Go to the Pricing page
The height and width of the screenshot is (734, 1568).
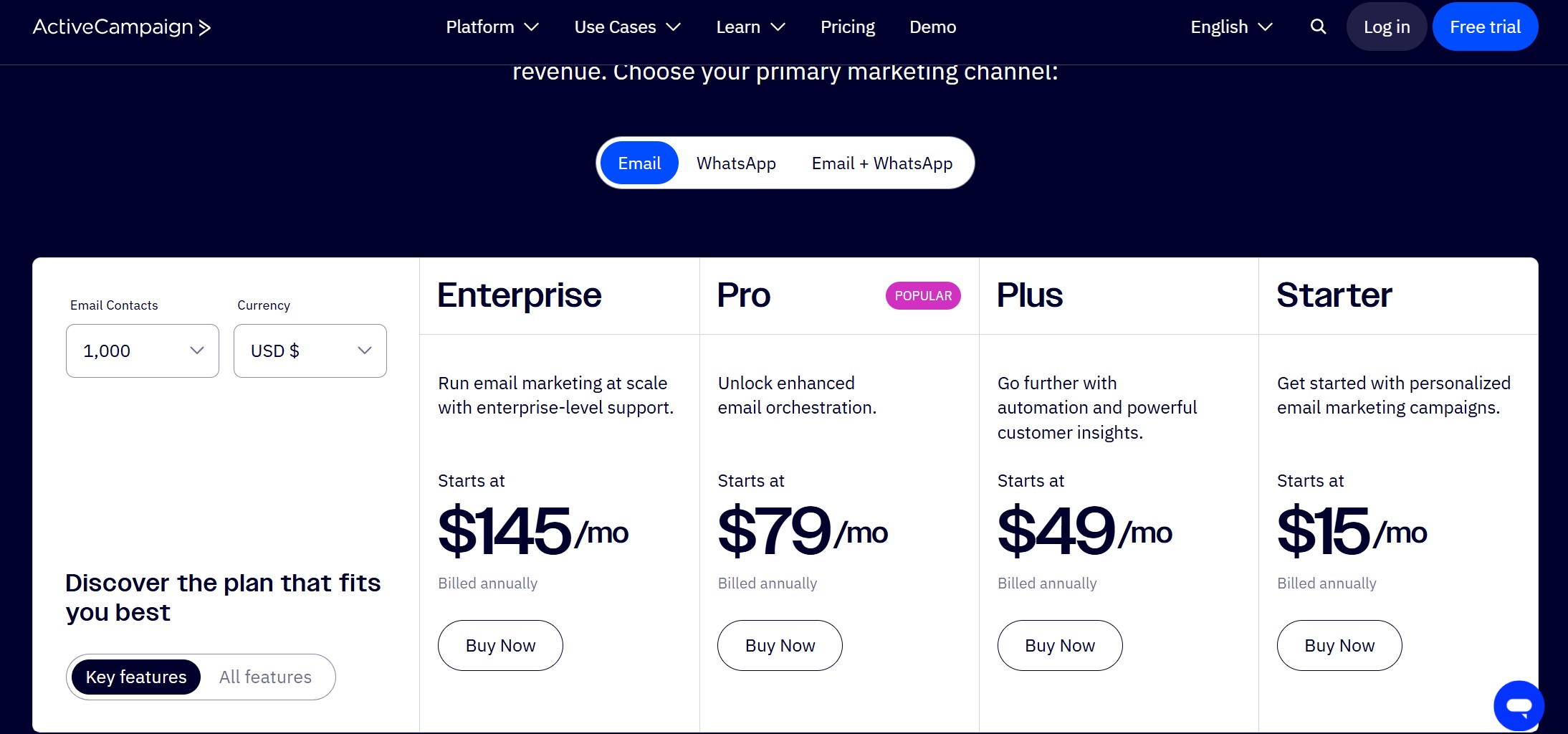848,27
